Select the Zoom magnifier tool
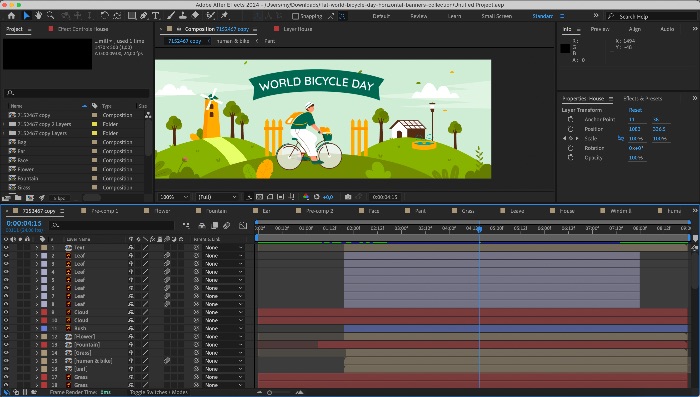 50,16
